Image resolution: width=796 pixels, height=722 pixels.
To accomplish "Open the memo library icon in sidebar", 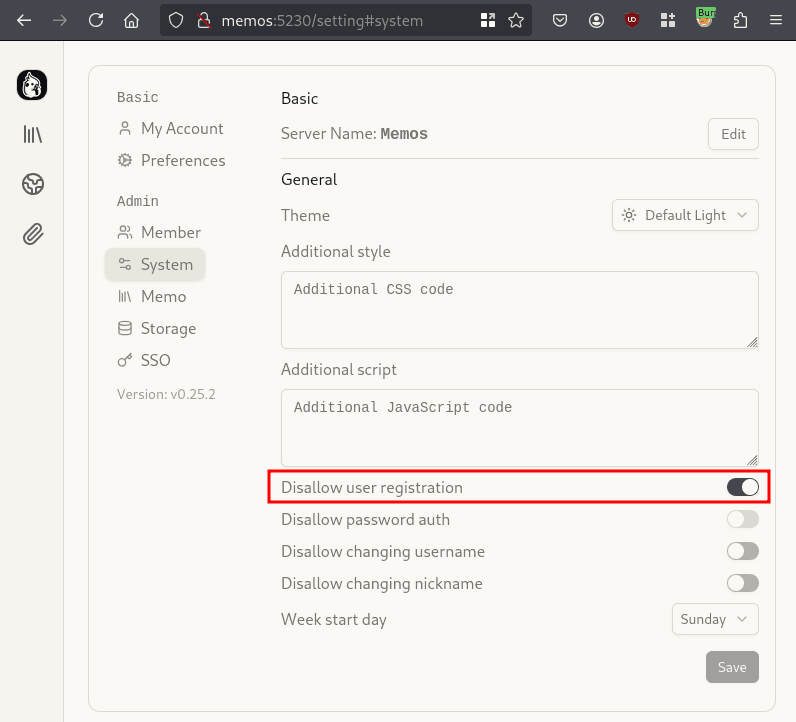I will [32, 134].
